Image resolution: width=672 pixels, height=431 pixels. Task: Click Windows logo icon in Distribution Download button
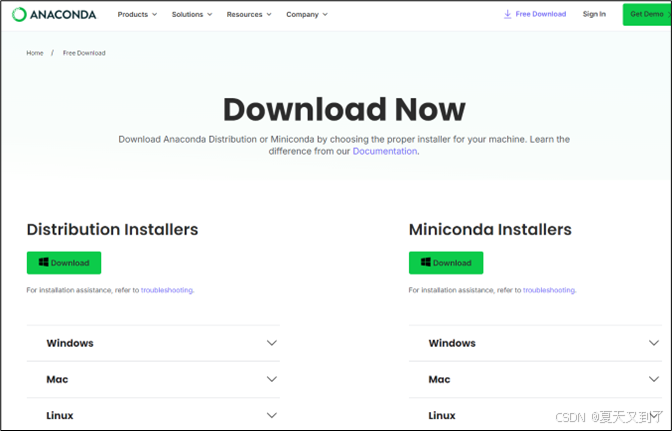click(43, 262)
